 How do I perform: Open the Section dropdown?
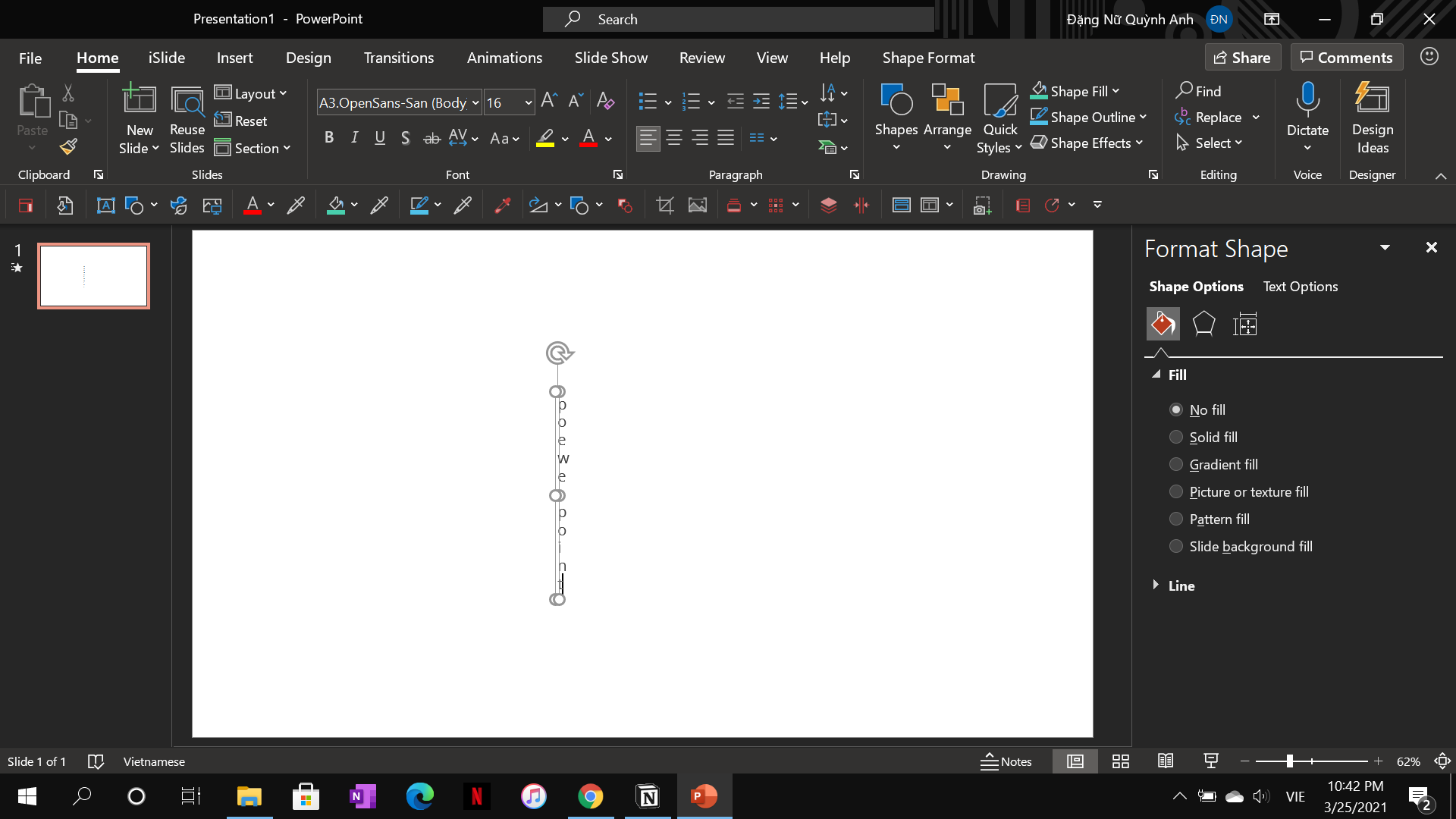pos(253,148)
